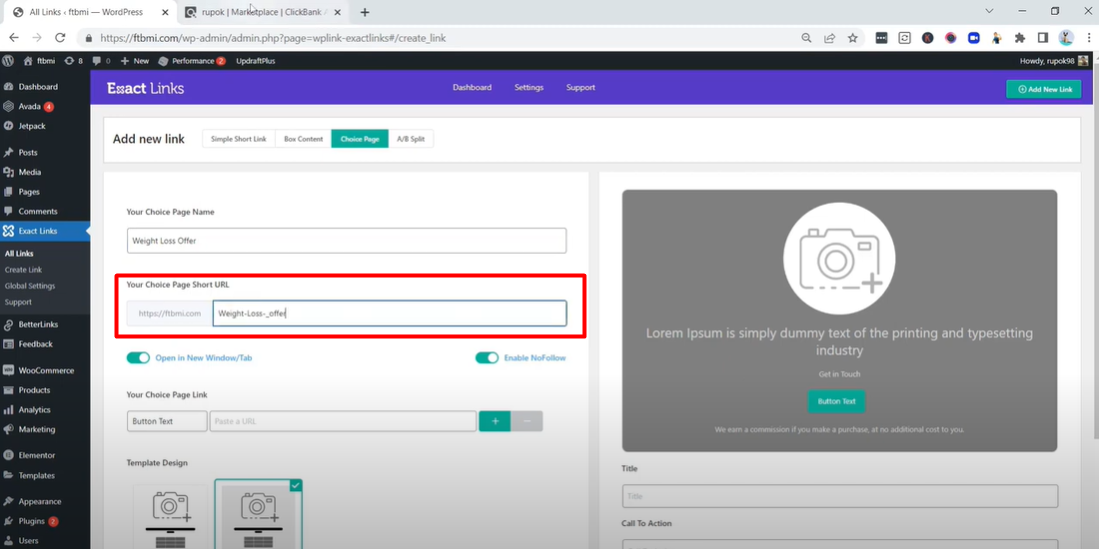Open Comments in the sidebar

click(38, 211)
